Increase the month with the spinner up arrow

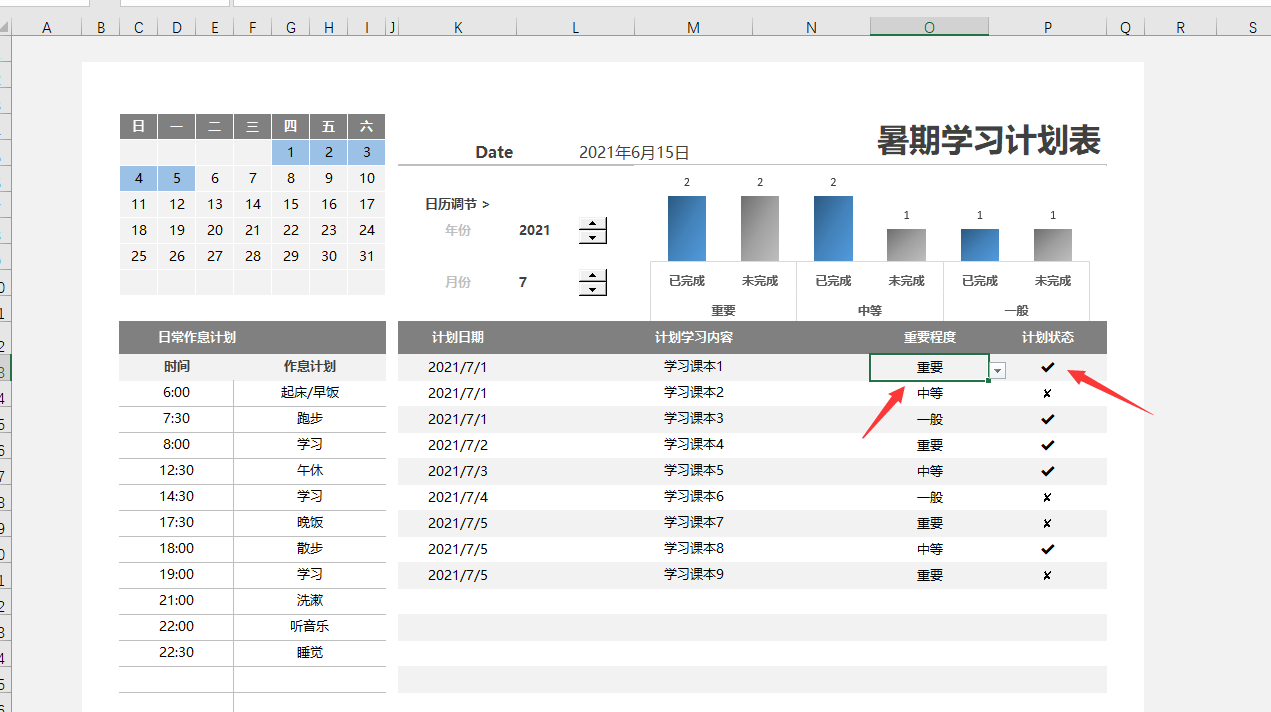coord(593,276)
